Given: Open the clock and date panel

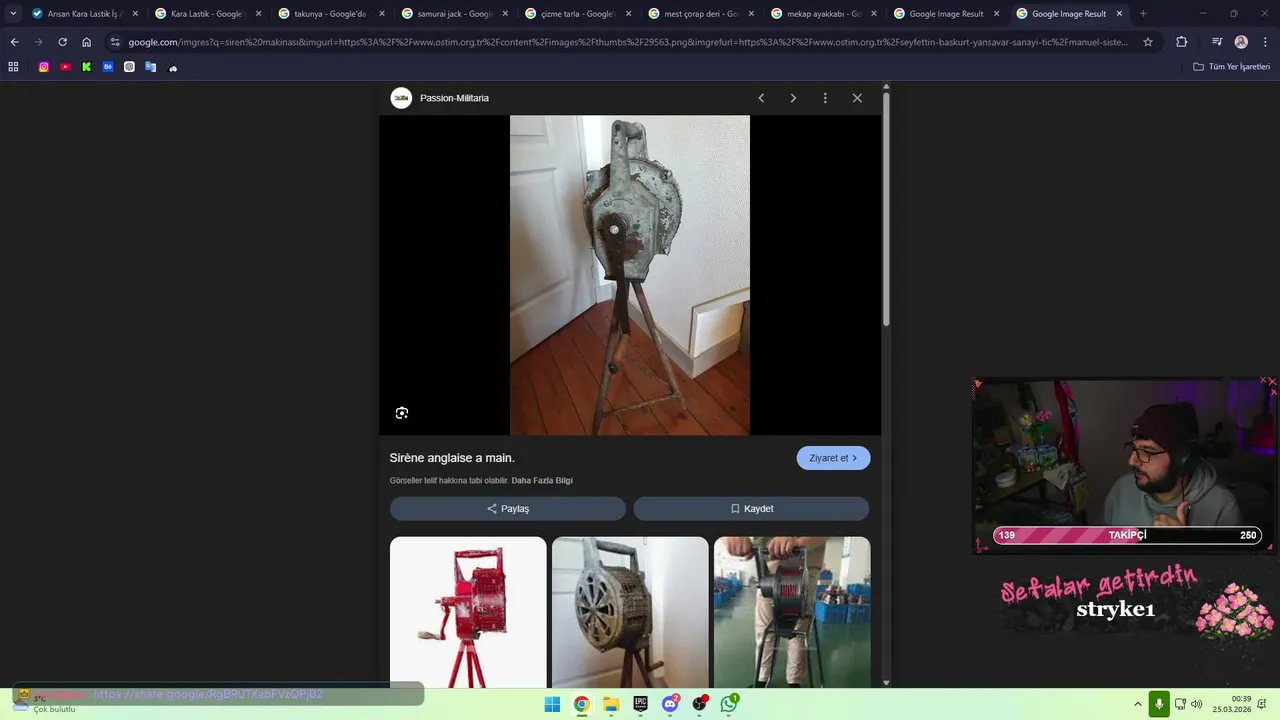Looking at the screenshot, I should [1232, 704].
